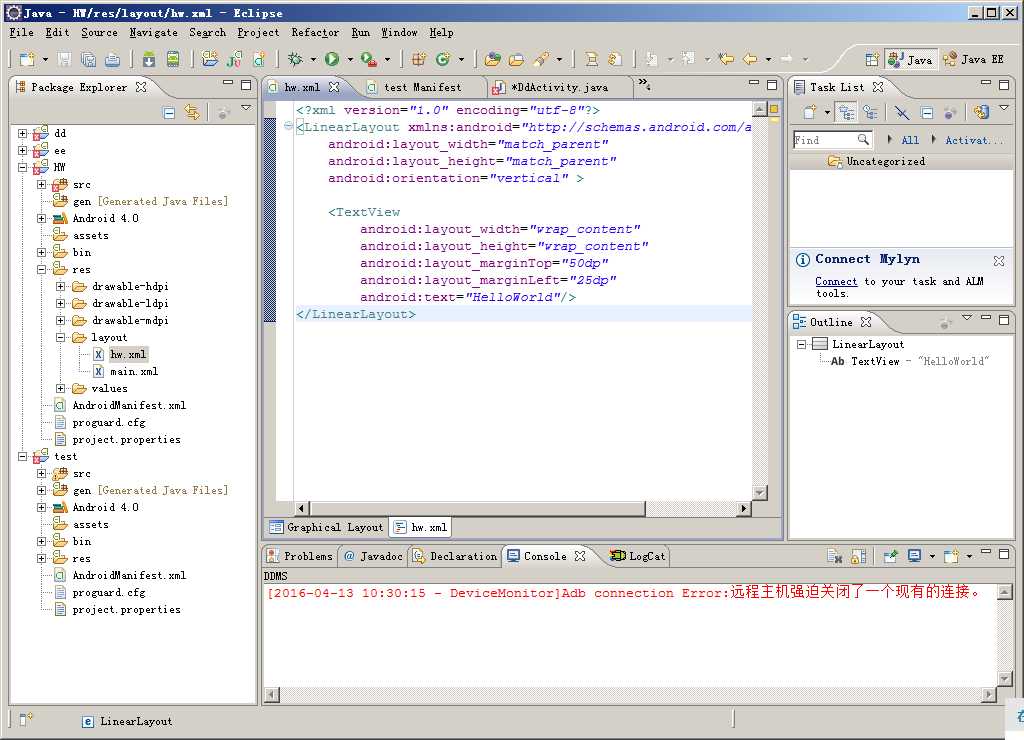Click the Search flashlight toolbar icon
This screenshot has height=740, width=1024.
coord(541,59)
